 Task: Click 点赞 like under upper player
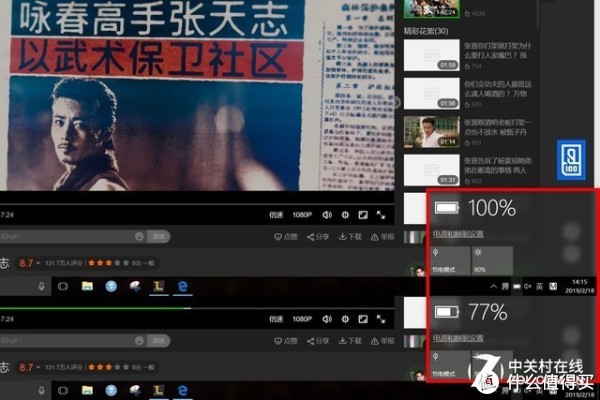coord(286,237)
